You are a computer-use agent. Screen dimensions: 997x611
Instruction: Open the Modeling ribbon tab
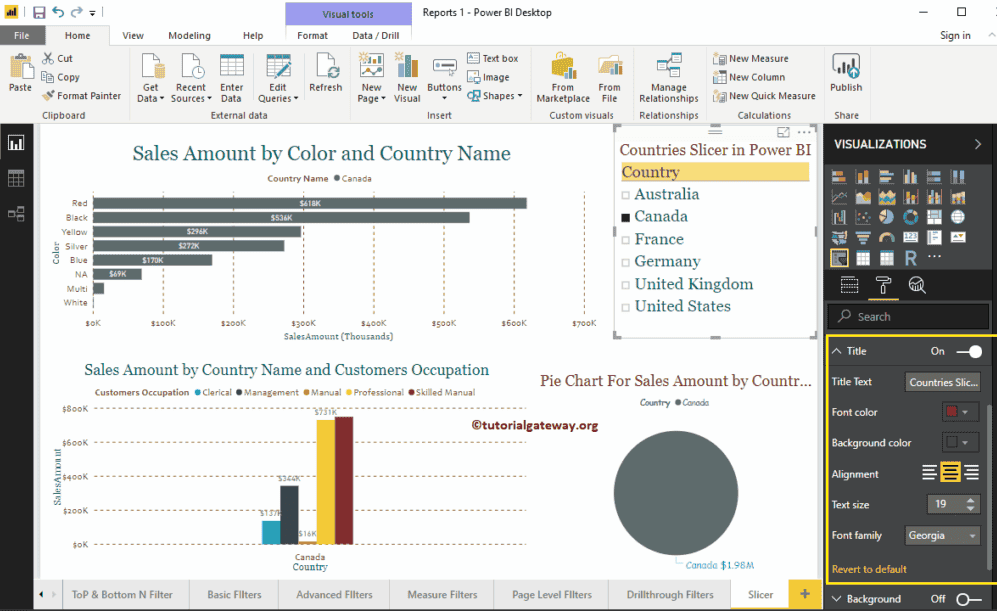[189, 35]
